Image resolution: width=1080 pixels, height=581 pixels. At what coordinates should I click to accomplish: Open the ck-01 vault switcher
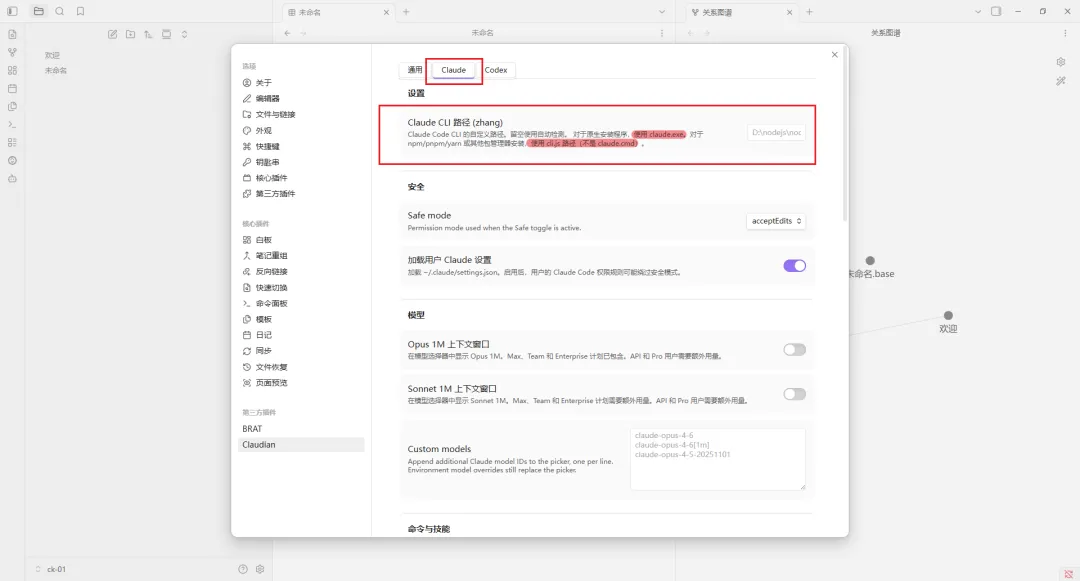click(x=51, y=569)
